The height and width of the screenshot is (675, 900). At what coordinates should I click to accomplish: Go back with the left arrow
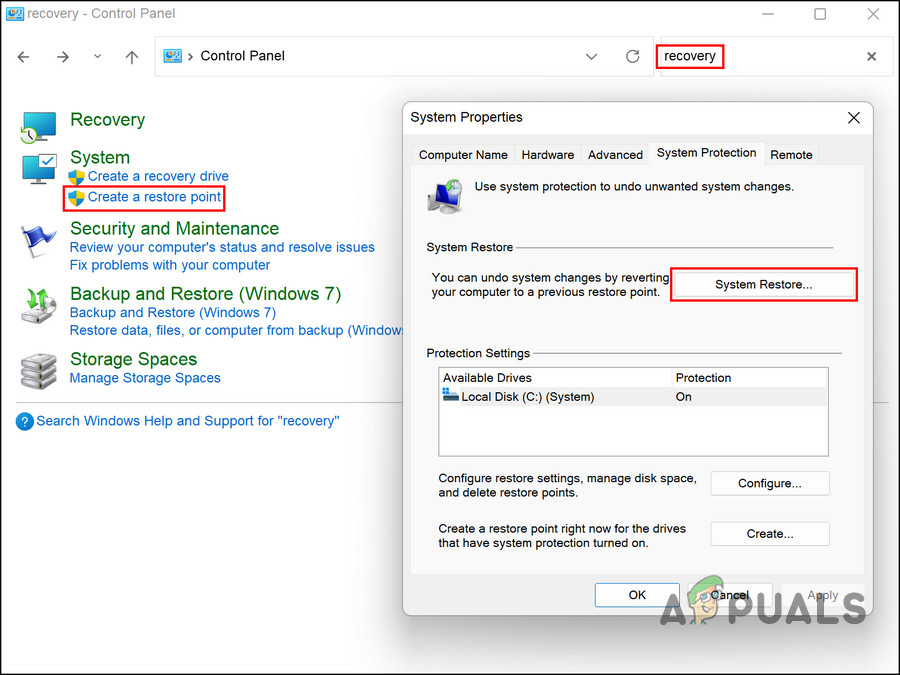pyautogui.click(x=24, y=56)
